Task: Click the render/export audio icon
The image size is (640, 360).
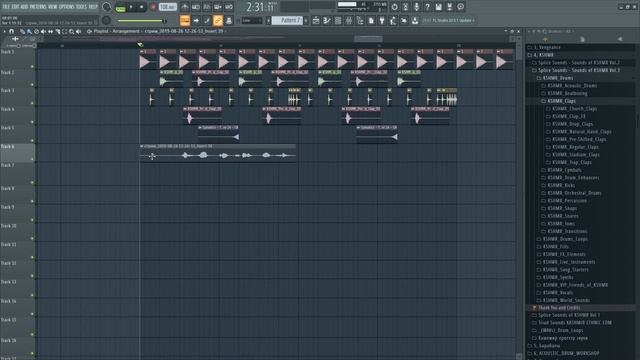Action: pos(449,7)
